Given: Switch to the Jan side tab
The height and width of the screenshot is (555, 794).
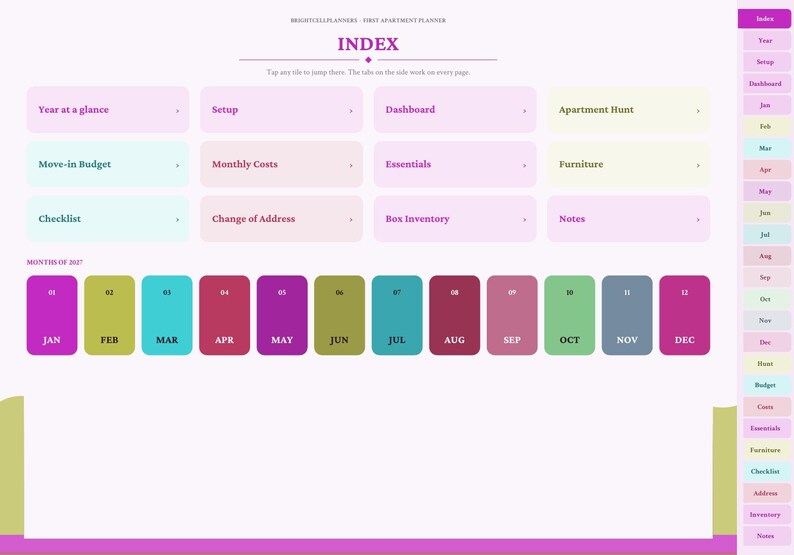Looking at the screenshot, I should tap(767, 105).
